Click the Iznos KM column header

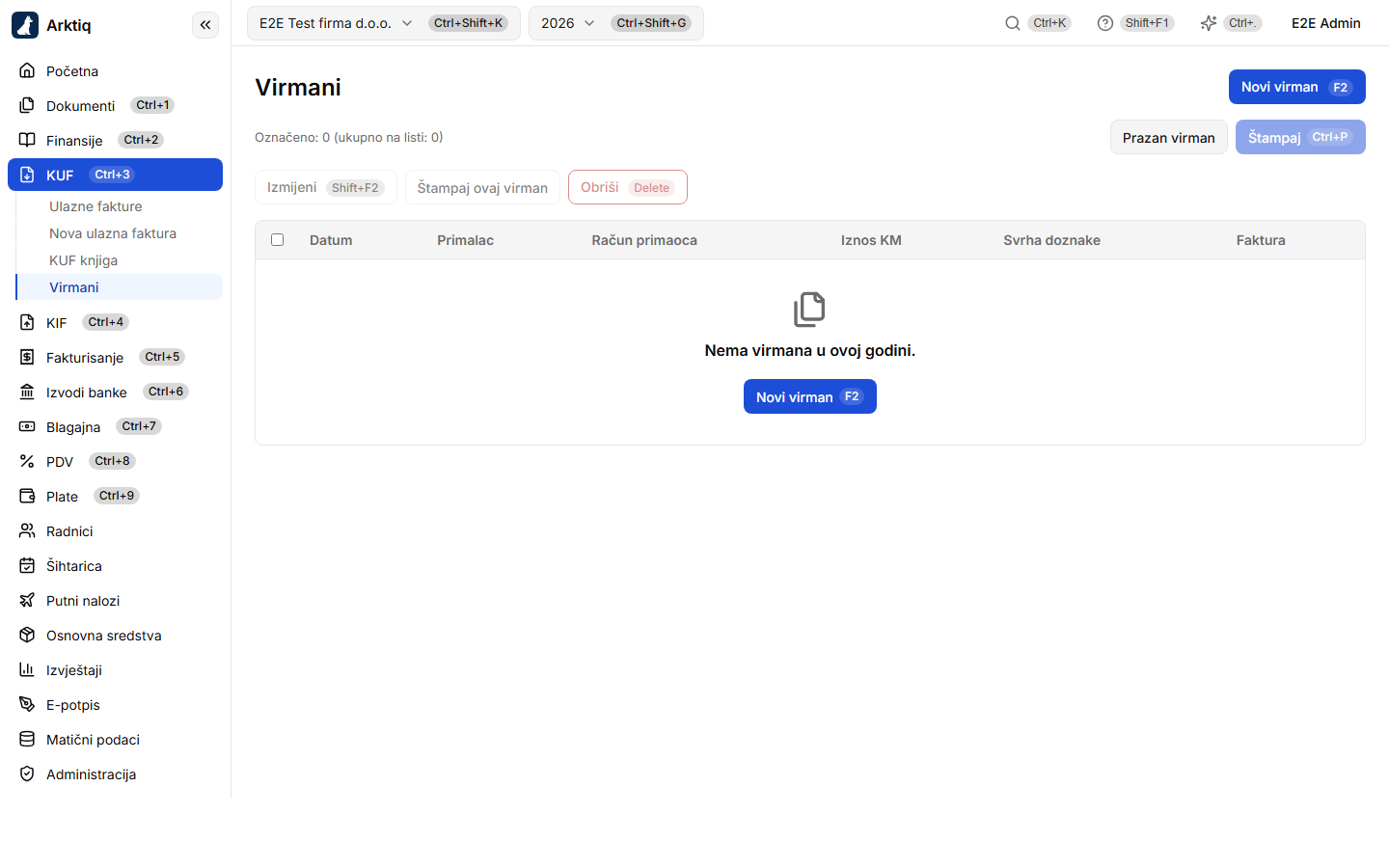tap(871, 240)
